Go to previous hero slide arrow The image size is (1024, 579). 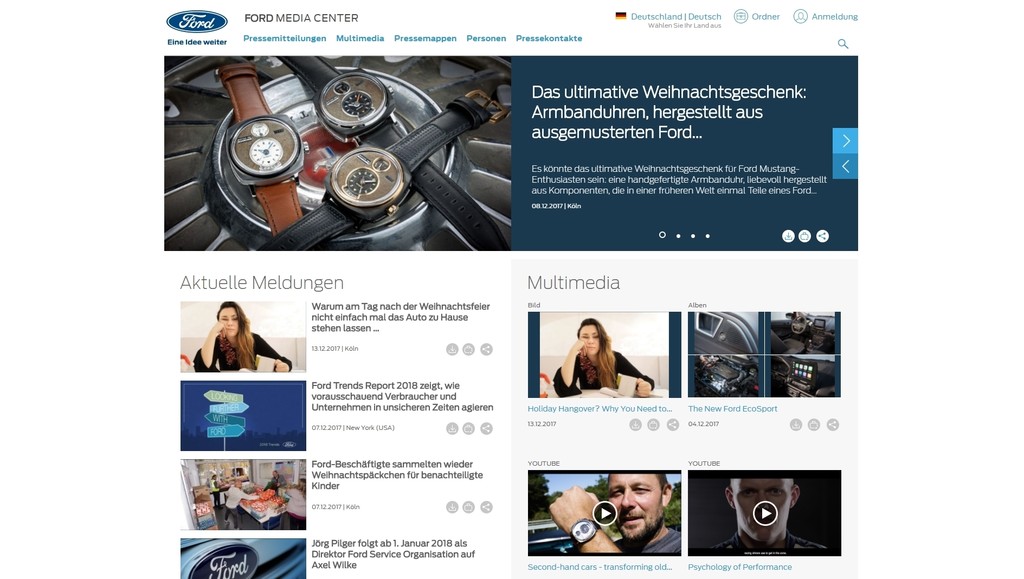coord(845,166)
